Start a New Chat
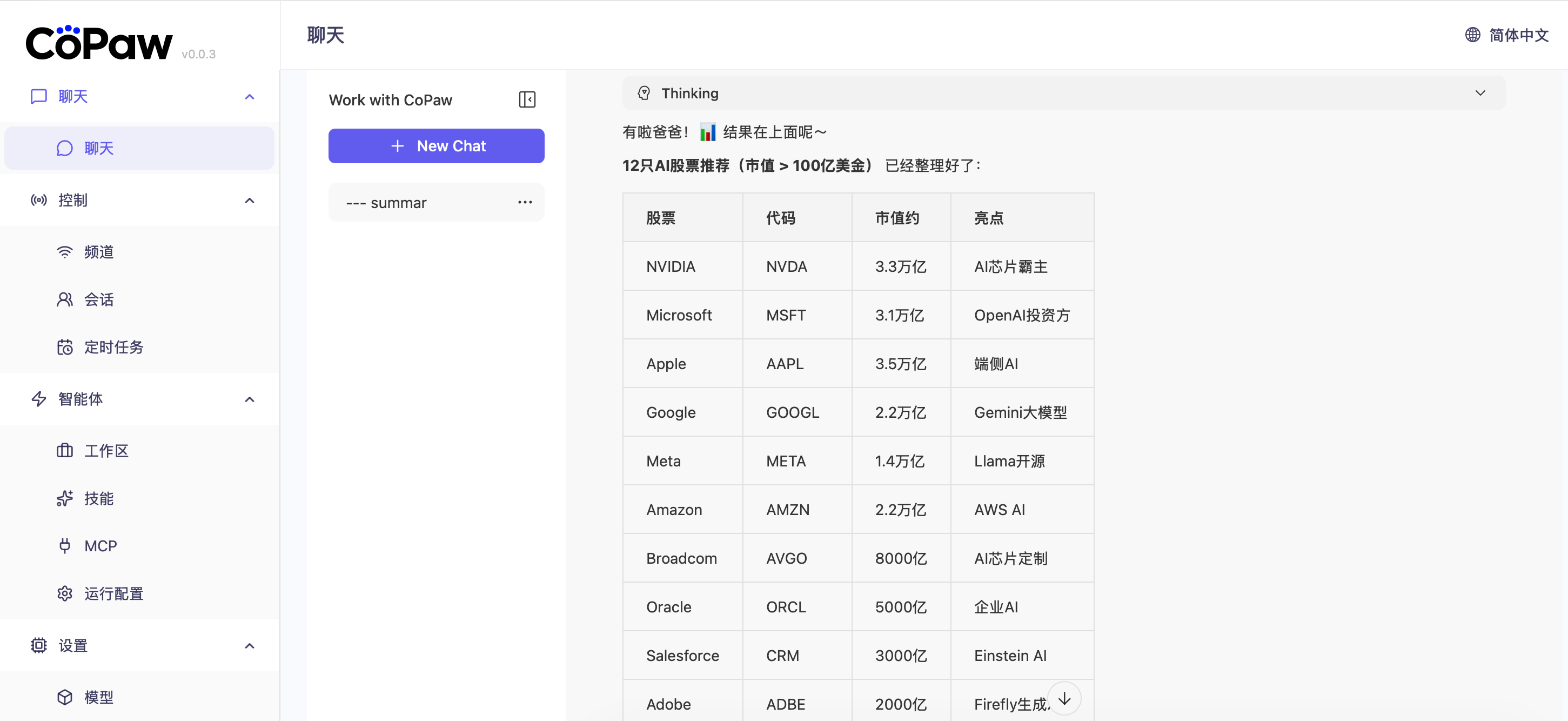1568x721 pixels. point(436,146)
